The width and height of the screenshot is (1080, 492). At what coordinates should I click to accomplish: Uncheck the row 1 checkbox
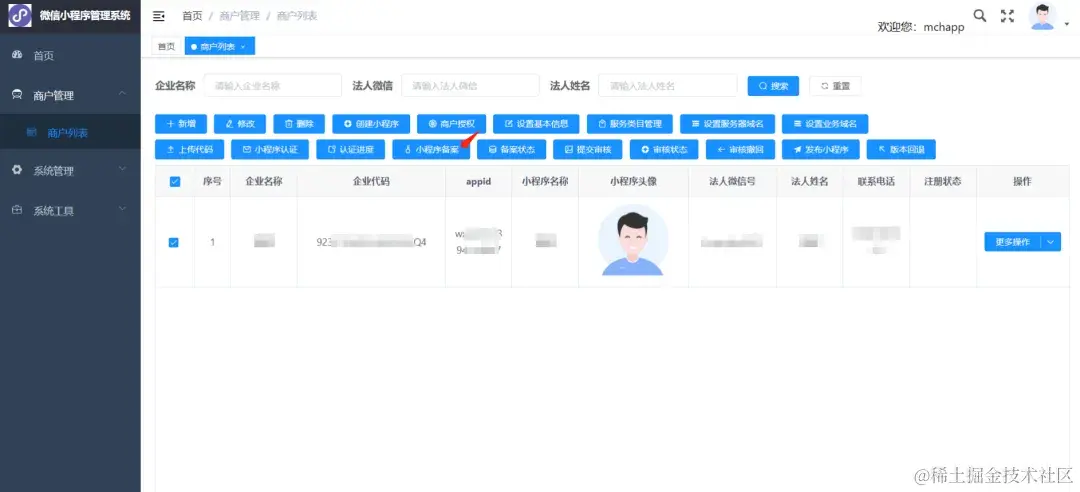coord(174,243)
